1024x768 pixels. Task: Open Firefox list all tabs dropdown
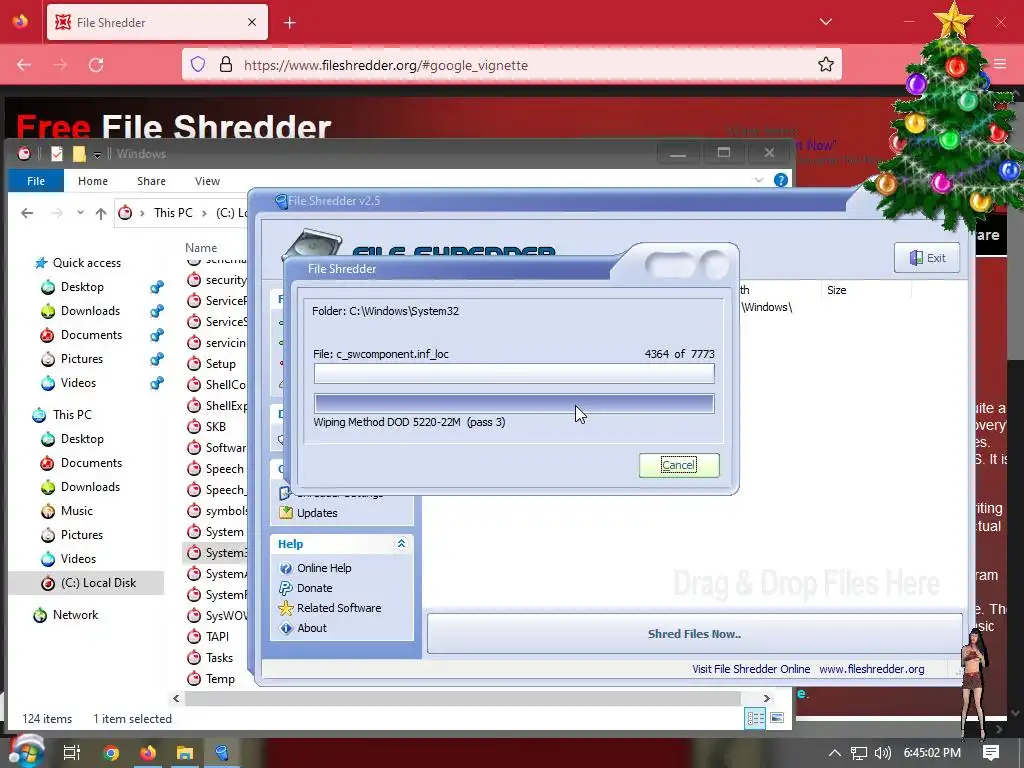click(x=825, y=22)
